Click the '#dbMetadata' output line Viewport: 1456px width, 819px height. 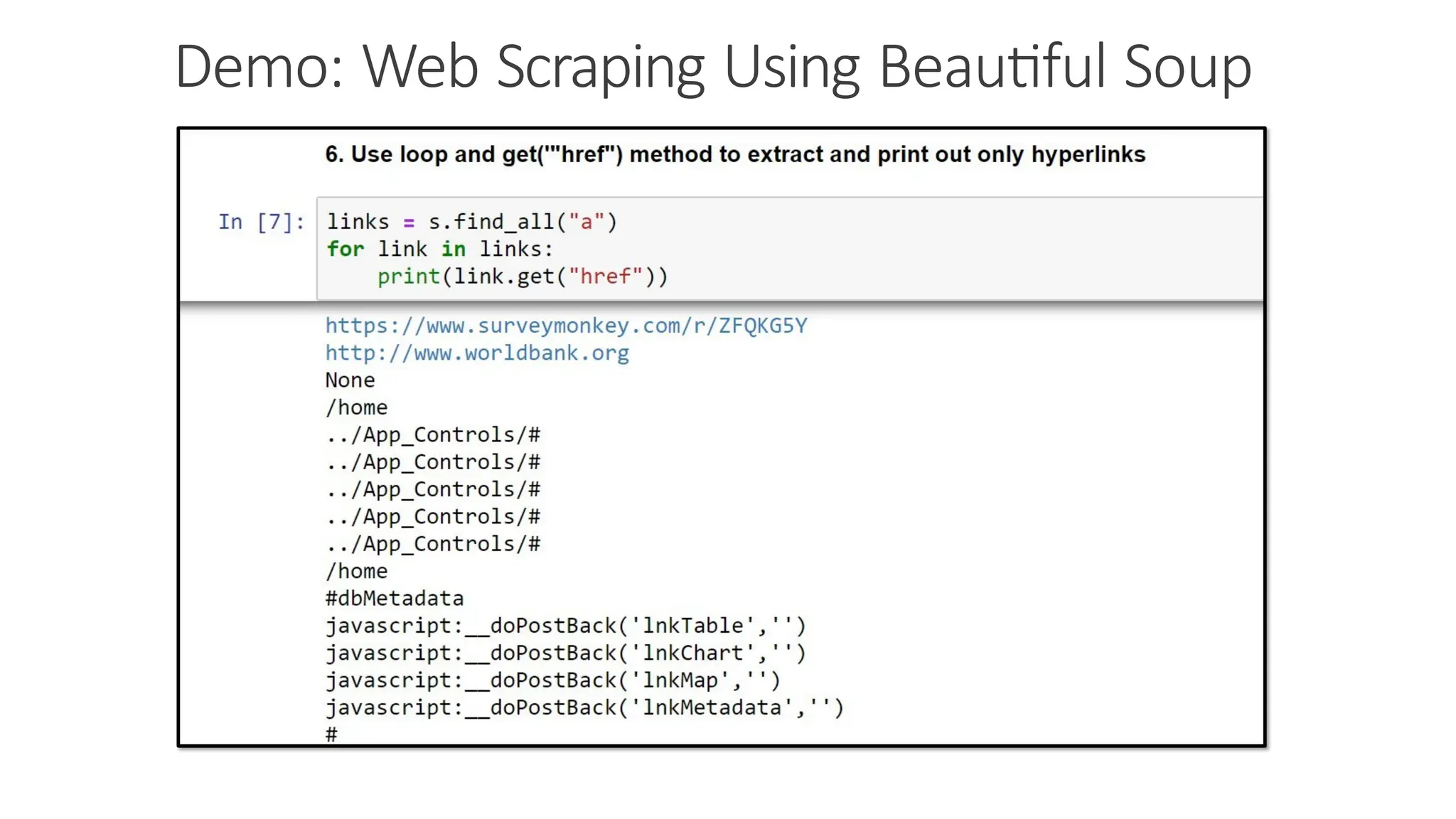tap(394, 598)
